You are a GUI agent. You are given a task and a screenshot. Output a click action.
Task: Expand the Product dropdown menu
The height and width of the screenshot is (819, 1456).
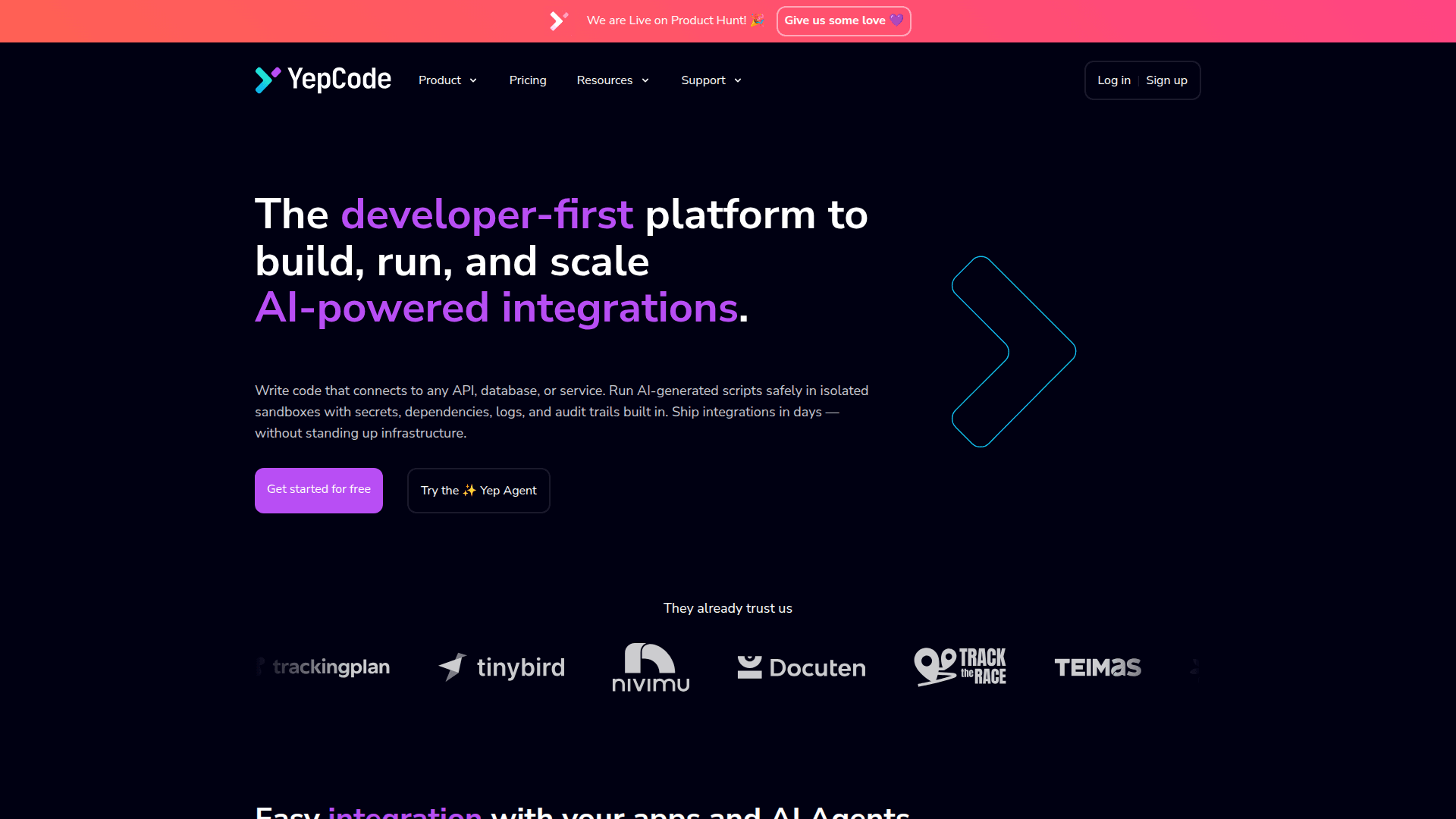tap(447, 80)
